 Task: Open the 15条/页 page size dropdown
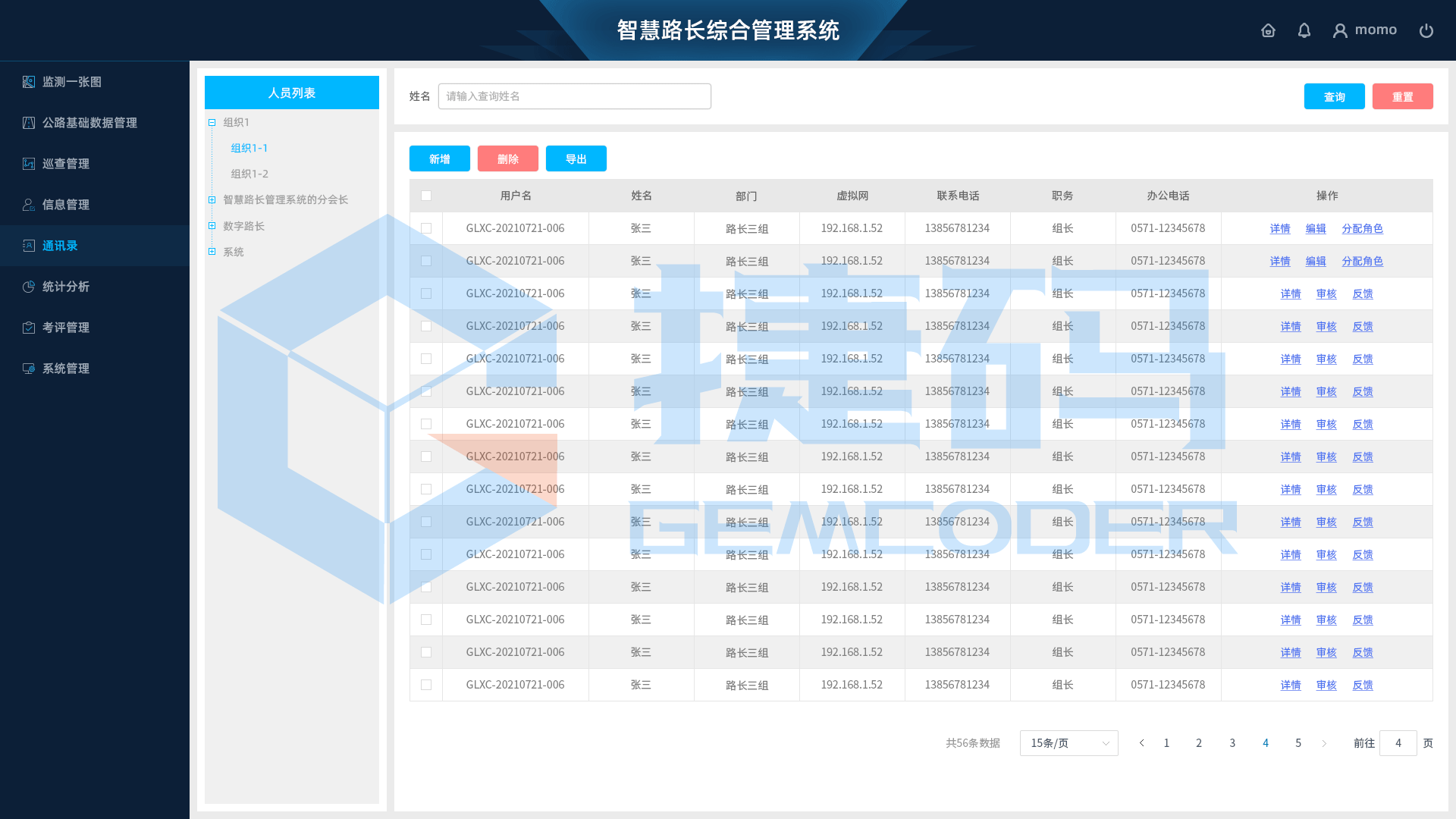coord(1068,743)
